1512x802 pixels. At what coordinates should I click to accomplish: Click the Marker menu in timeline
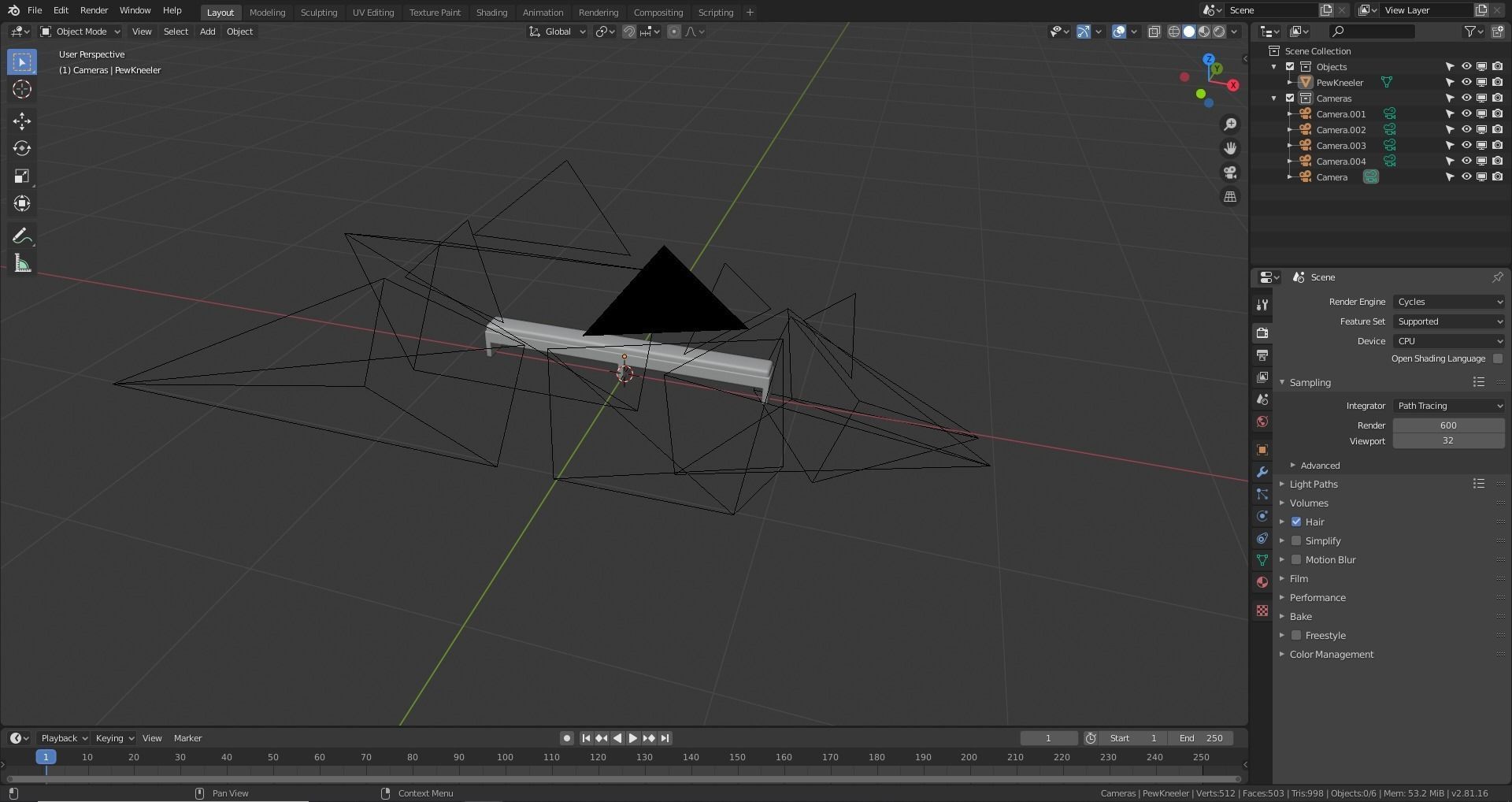pyautogui.click(x=187, y=738)
